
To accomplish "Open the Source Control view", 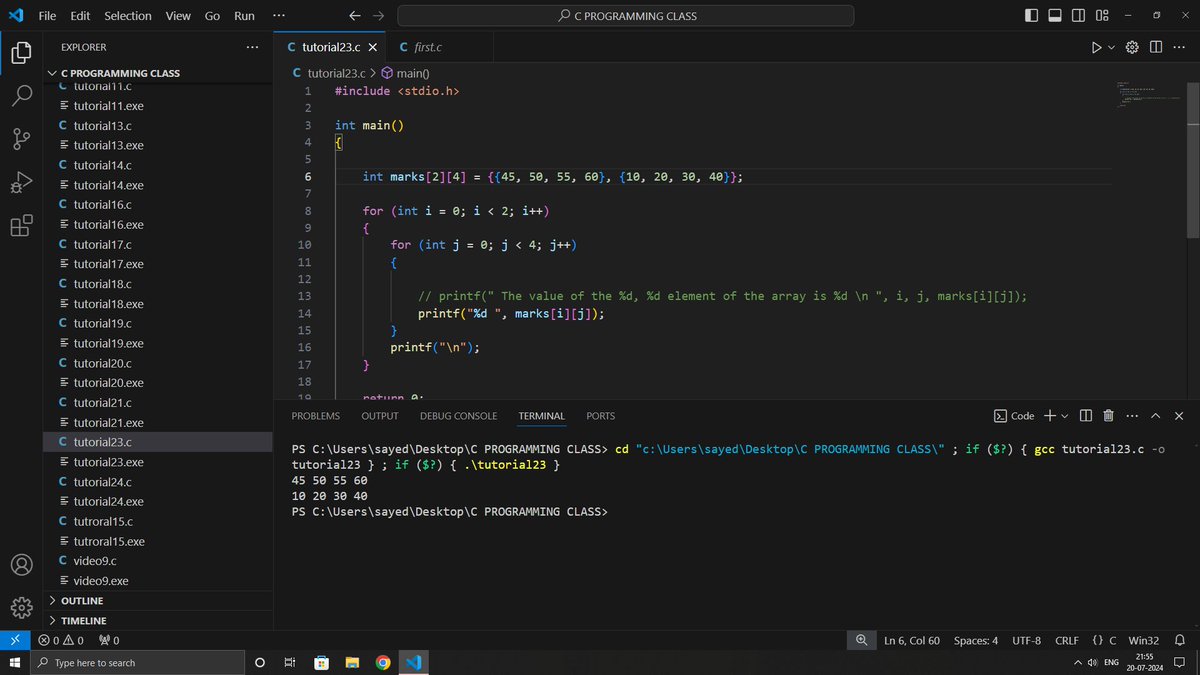I will coord(21,140).
